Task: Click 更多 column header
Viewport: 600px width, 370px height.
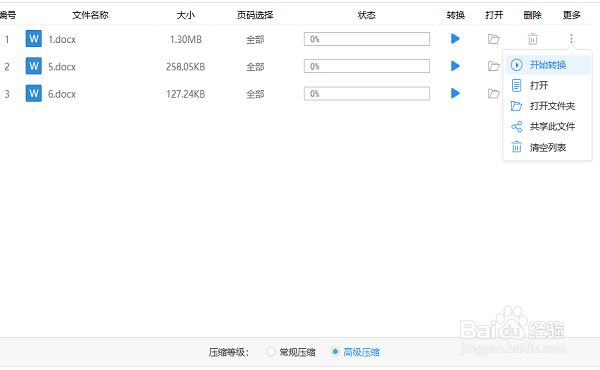Action: pos(571,15)
